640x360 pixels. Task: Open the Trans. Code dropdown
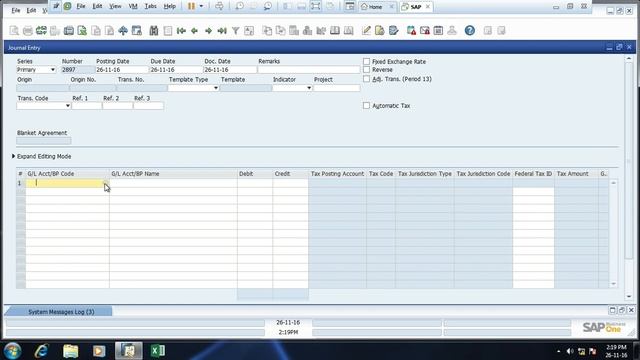tap(67, 106)
